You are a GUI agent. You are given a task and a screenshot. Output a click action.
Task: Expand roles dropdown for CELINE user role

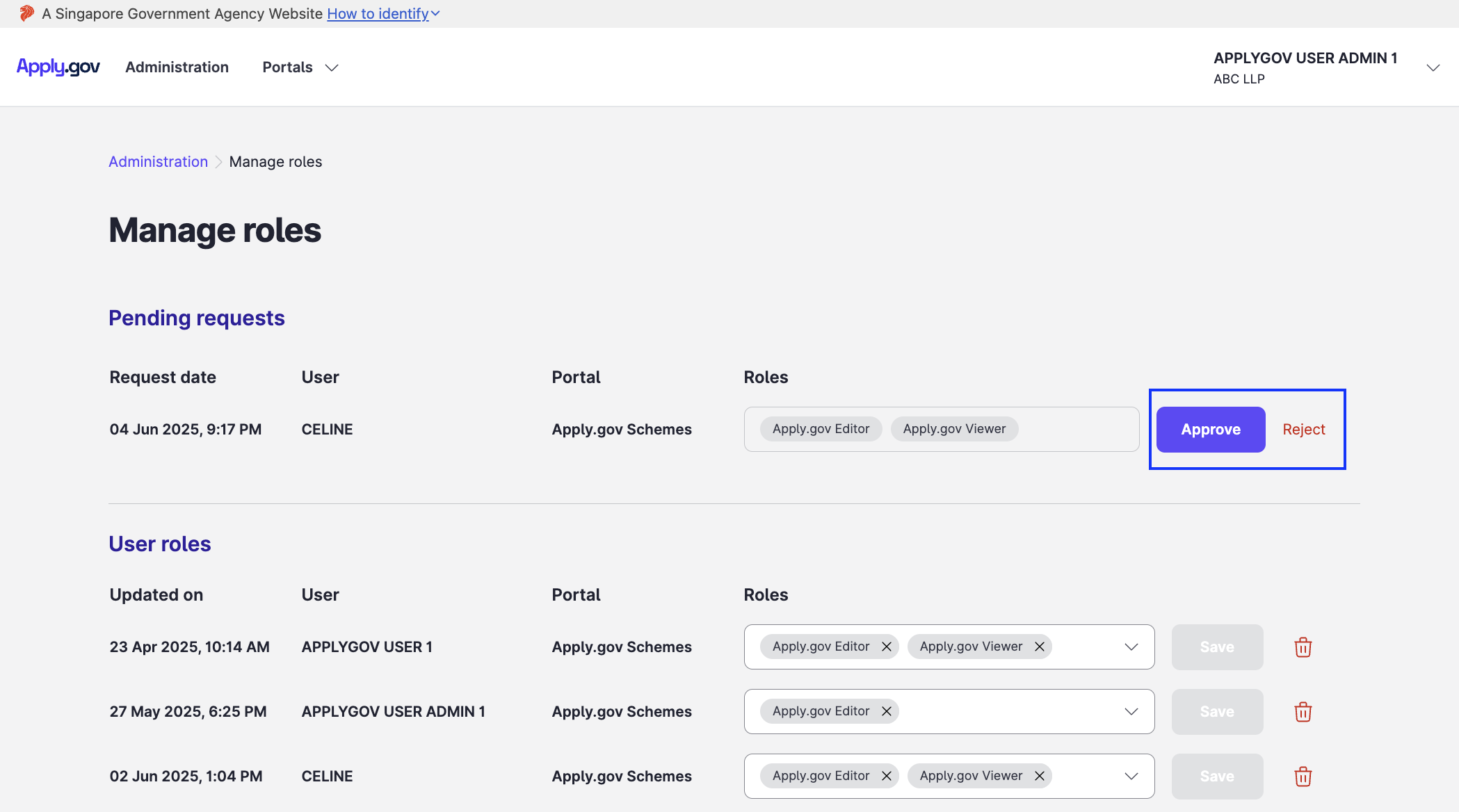coord(1131,777)
